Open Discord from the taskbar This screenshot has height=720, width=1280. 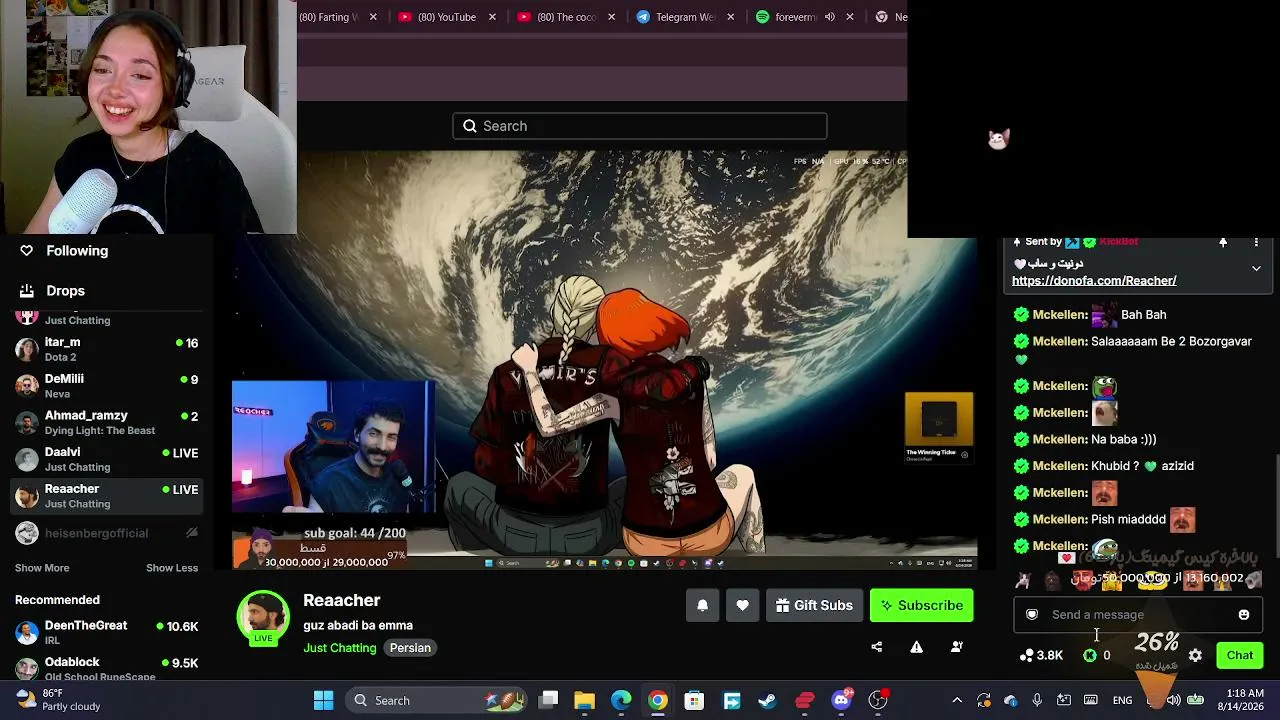842,700
